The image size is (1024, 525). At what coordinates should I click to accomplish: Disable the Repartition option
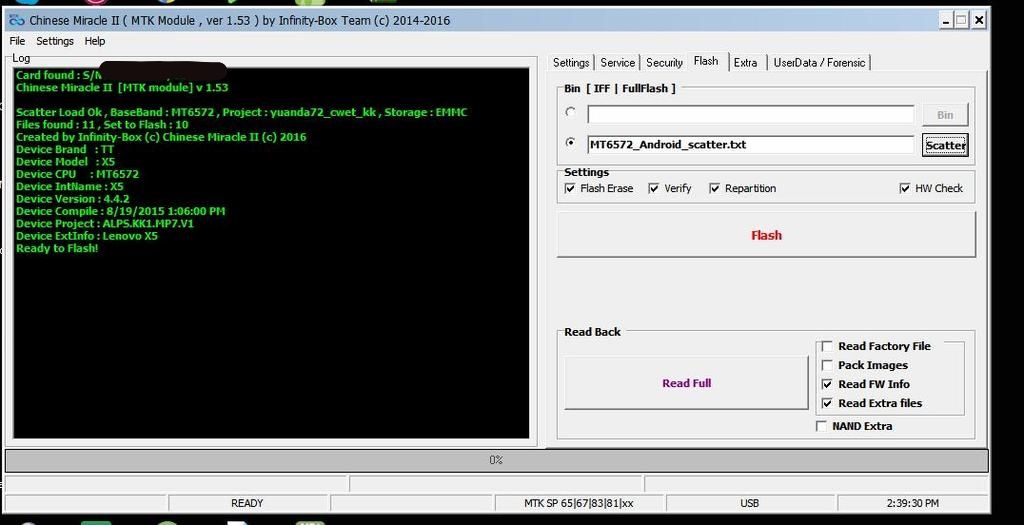(x=715, y=188)
